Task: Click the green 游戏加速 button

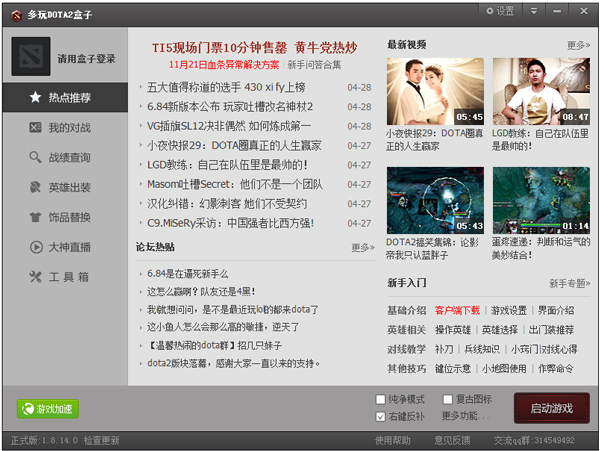Action: pos(48,409)
